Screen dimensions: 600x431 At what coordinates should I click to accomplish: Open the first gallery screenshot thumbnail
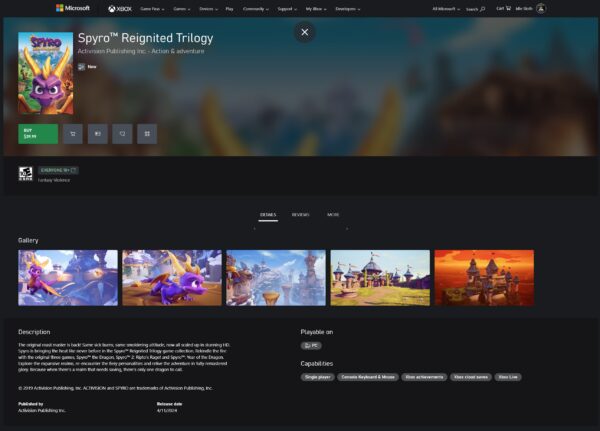click(68, 277)
